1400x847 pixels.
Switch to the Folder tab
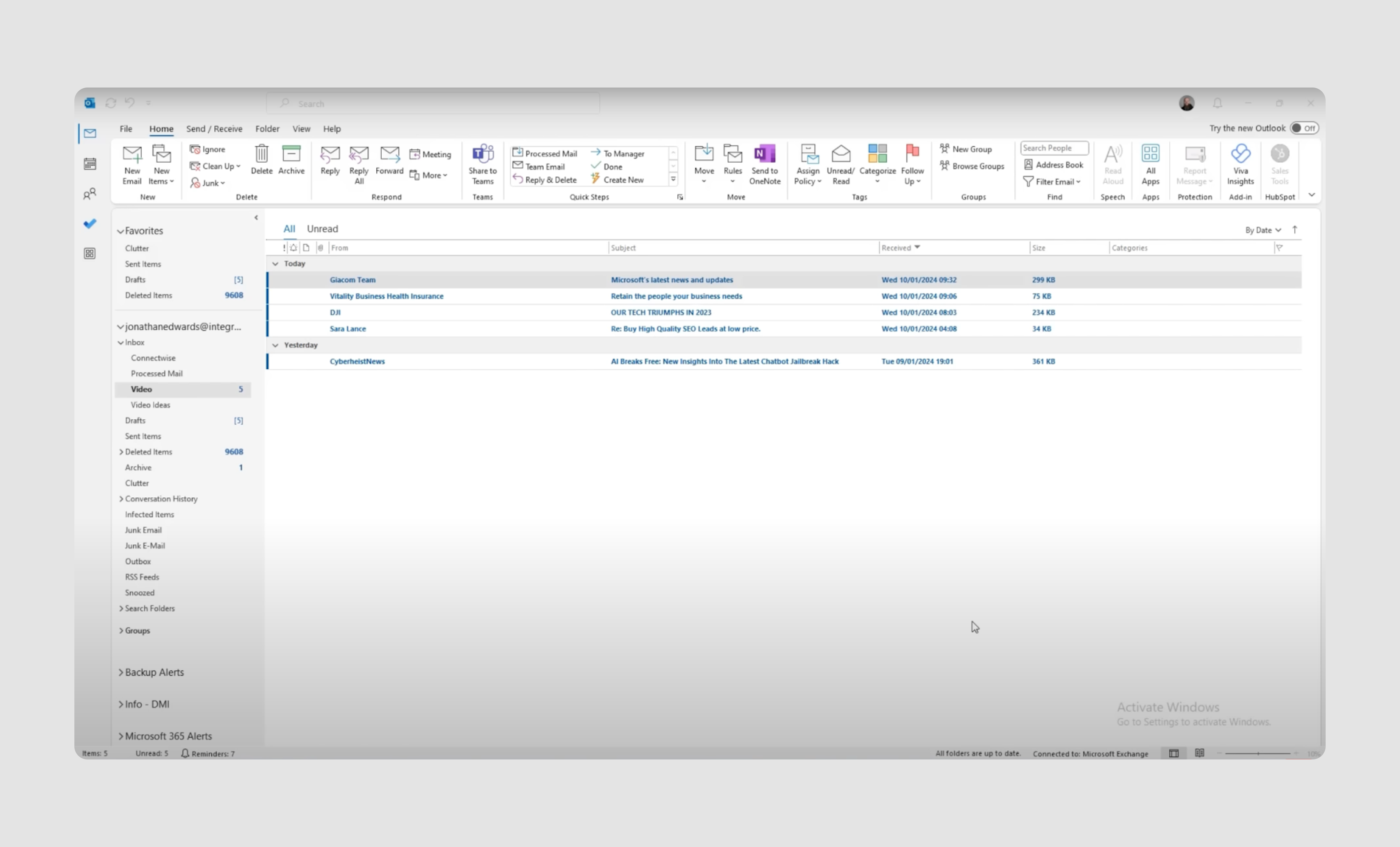pyautogui.click(x=267, y=129)
